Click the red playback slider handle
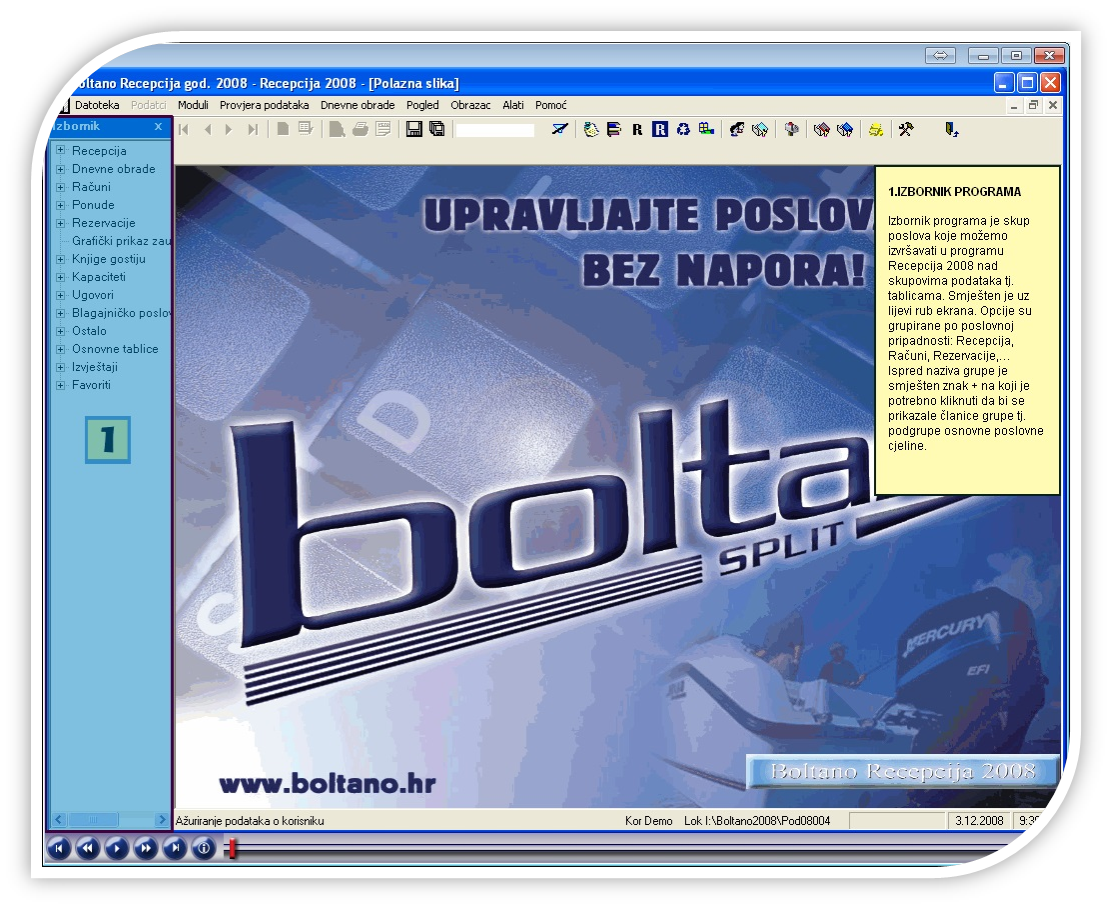Screen dimensions: 1112x909 tap(231, 849)
